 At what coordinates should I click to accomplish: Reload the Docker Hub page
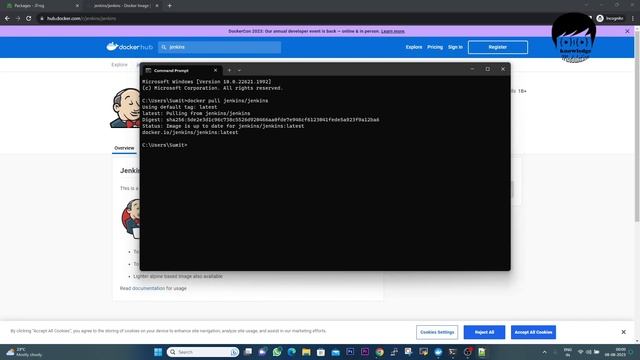tap(29, 18)
